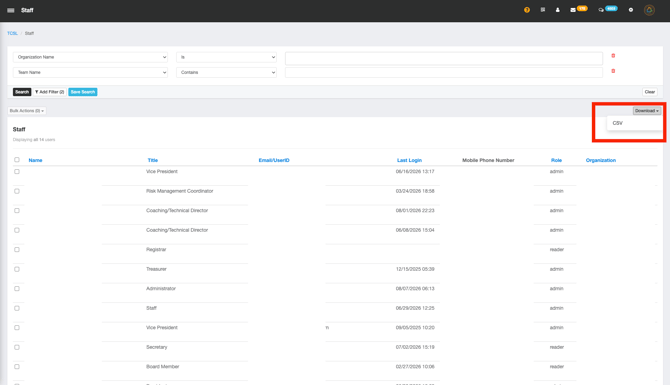The image size is (670, 385).
Task: Open the orange help question-mark icon
Action: [527, 10]
